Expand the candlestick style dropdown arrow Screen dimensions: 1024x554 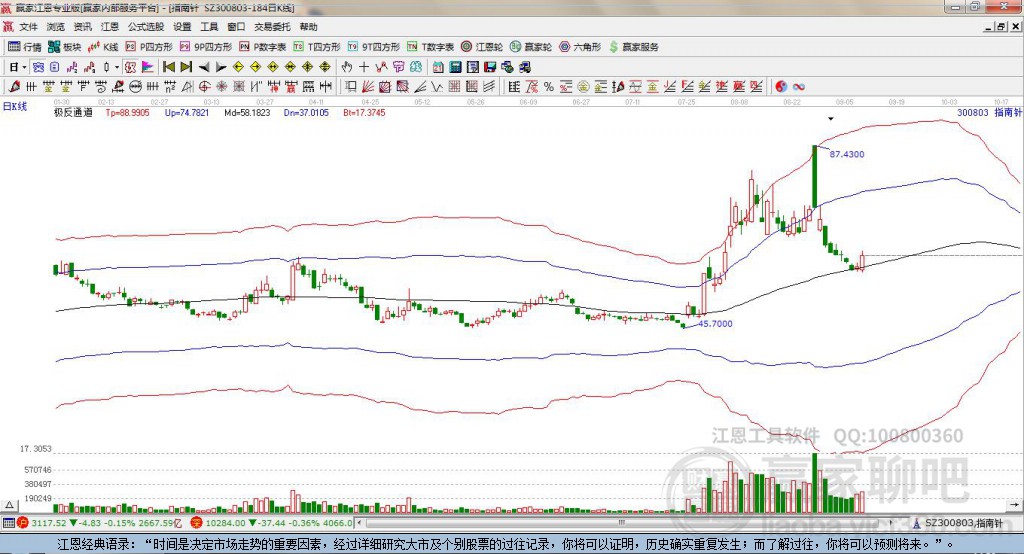[x=117, y=67]
